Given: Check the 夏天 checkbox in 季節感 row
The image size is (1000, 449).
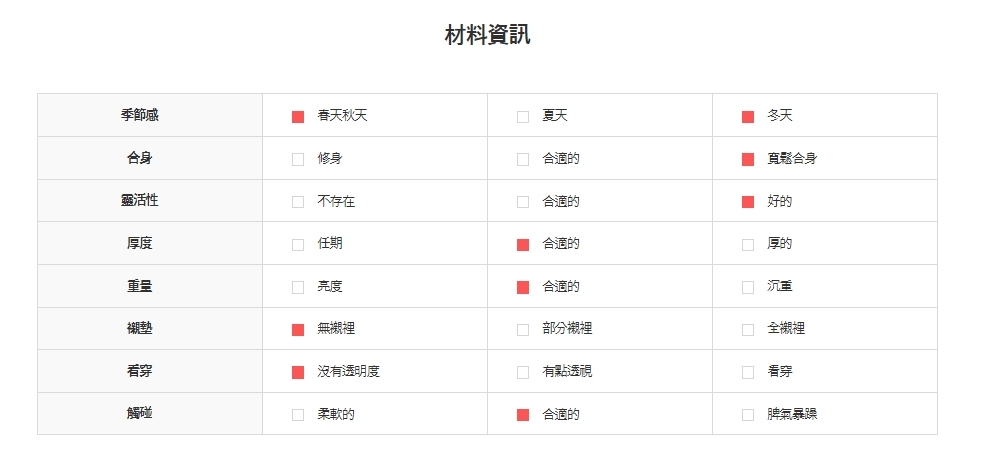Looking at the screenshot, I should 523,117.
